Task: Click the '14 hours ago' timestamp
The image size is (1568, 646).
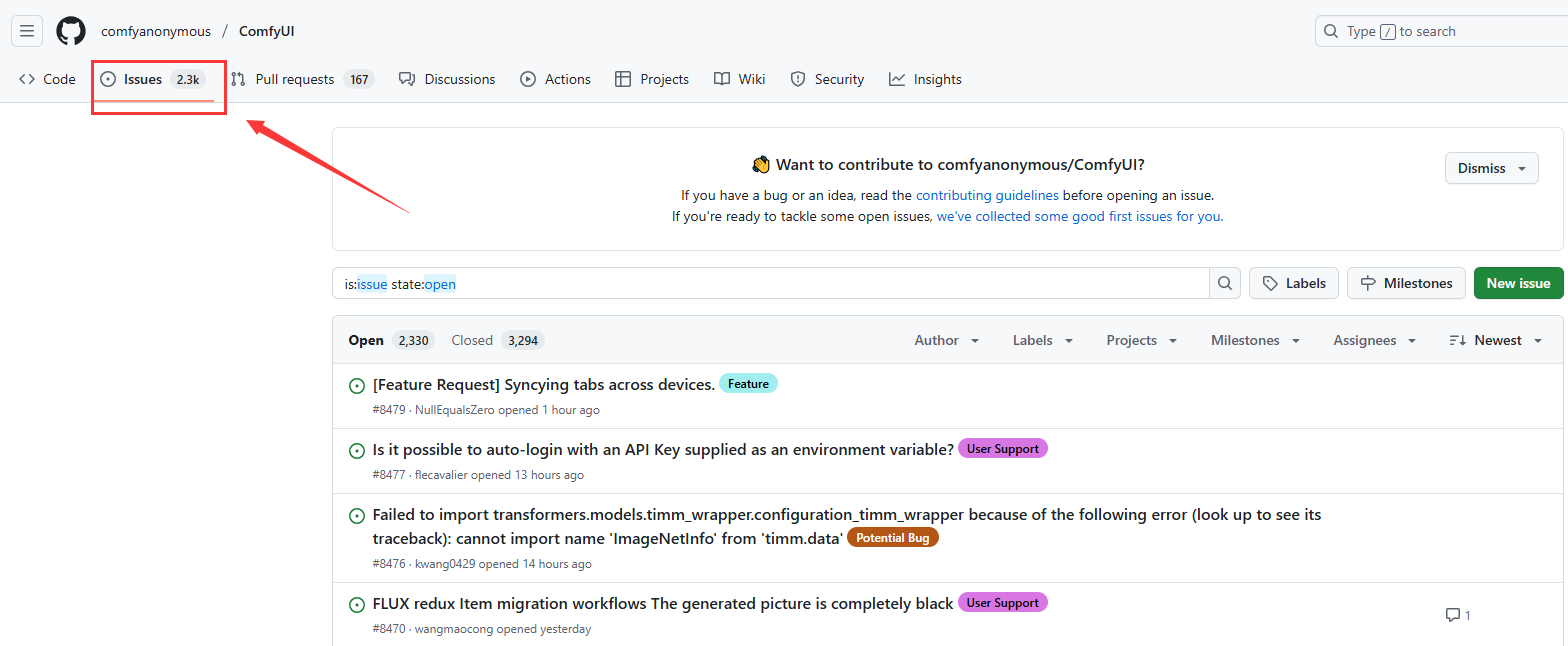Action: (556, 564)
